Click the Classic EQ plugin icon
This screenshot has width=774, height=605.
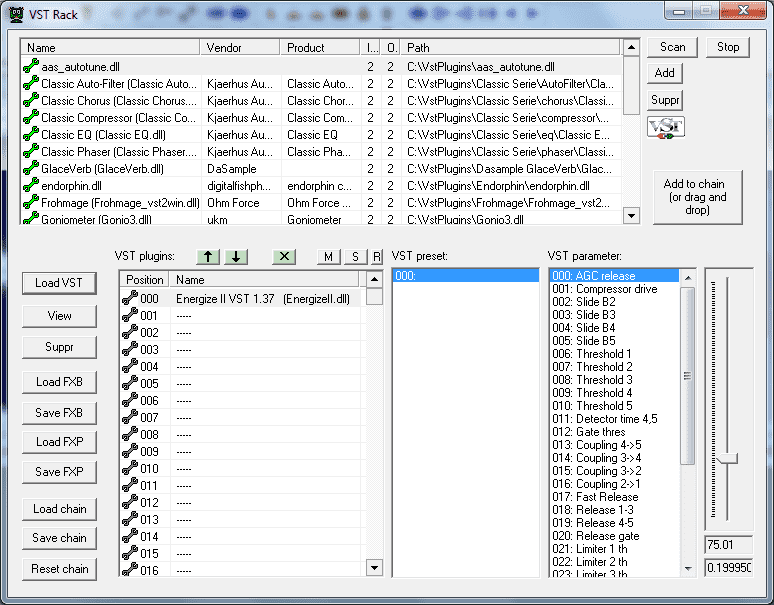coord(31,134)
